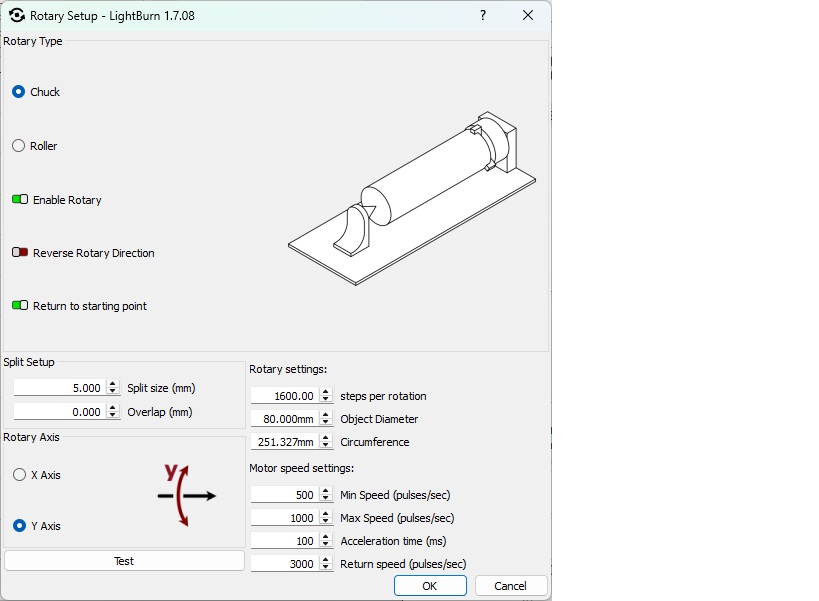
Task: Increase Split size with up arrow
Action: (112, 384)
